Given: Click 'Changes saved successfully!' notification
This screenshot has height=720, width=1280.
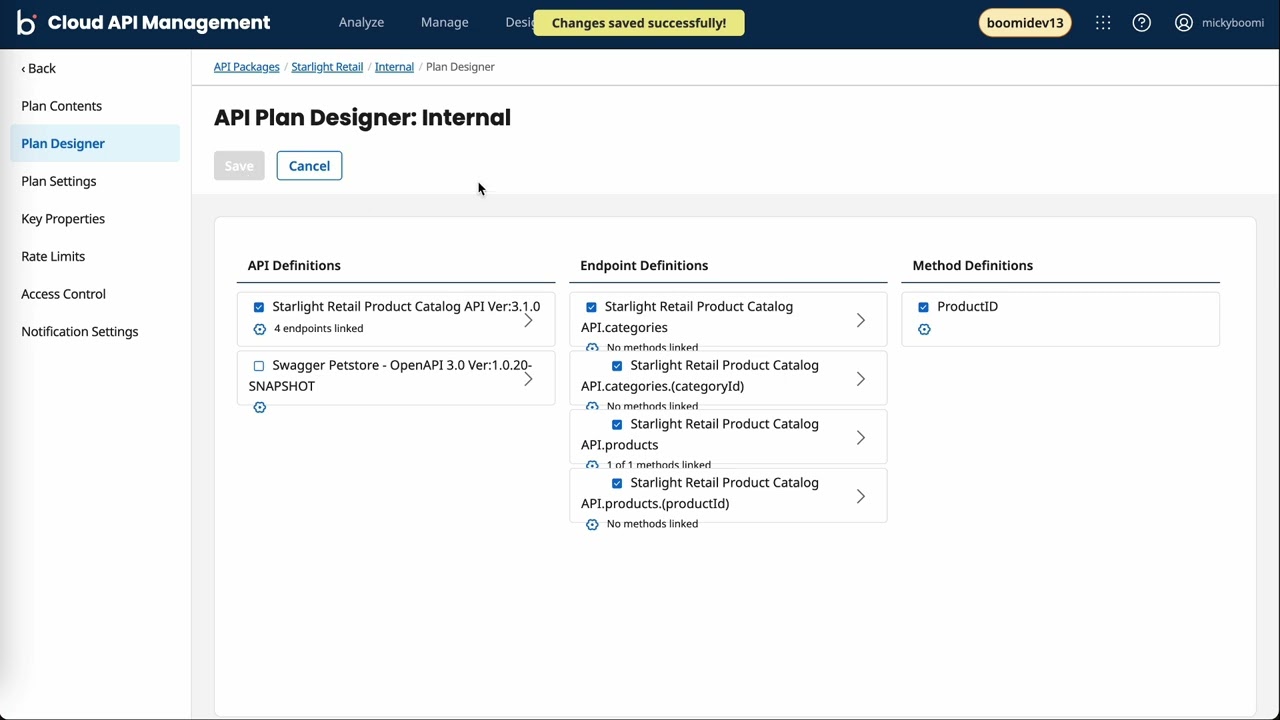Looking at the screenshot, I should coord(639,23).
